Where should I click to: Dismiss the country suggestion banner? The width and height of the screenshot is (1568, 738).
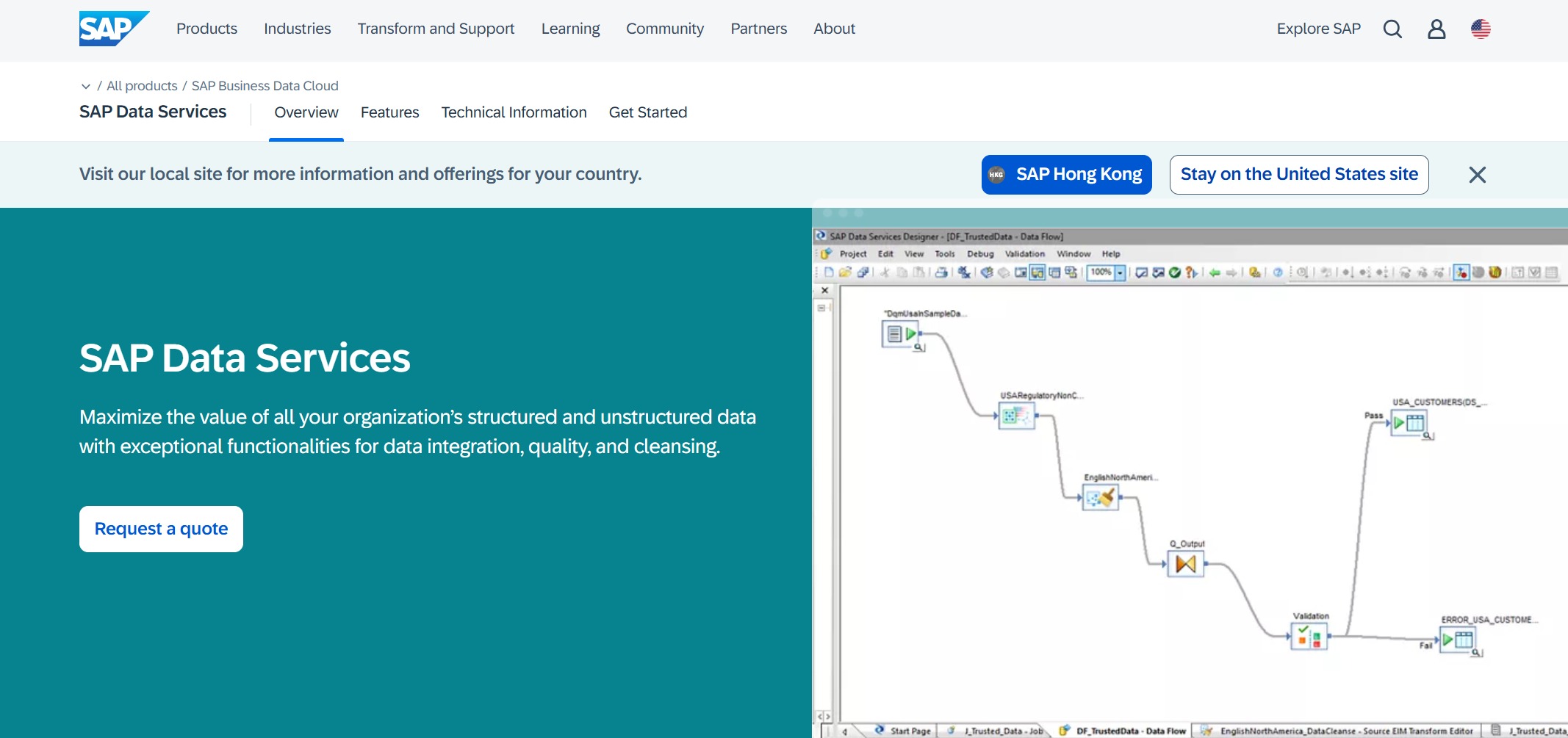point(1477,174)
